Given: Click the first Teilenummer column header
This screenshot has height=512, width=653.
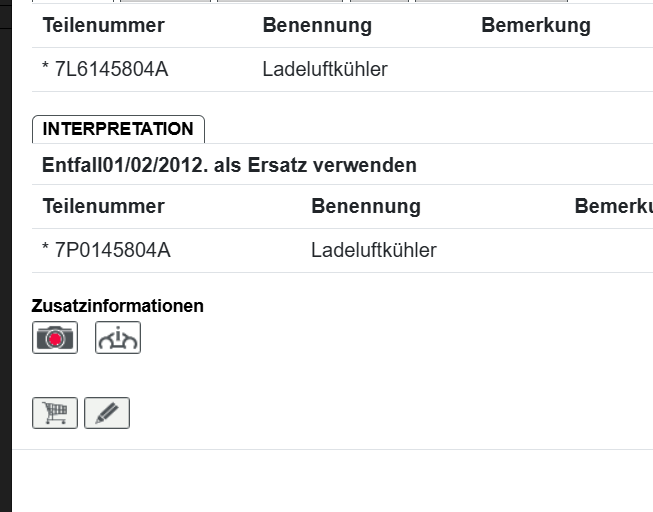Looking at the screenshot, I should tap(103, 26).
